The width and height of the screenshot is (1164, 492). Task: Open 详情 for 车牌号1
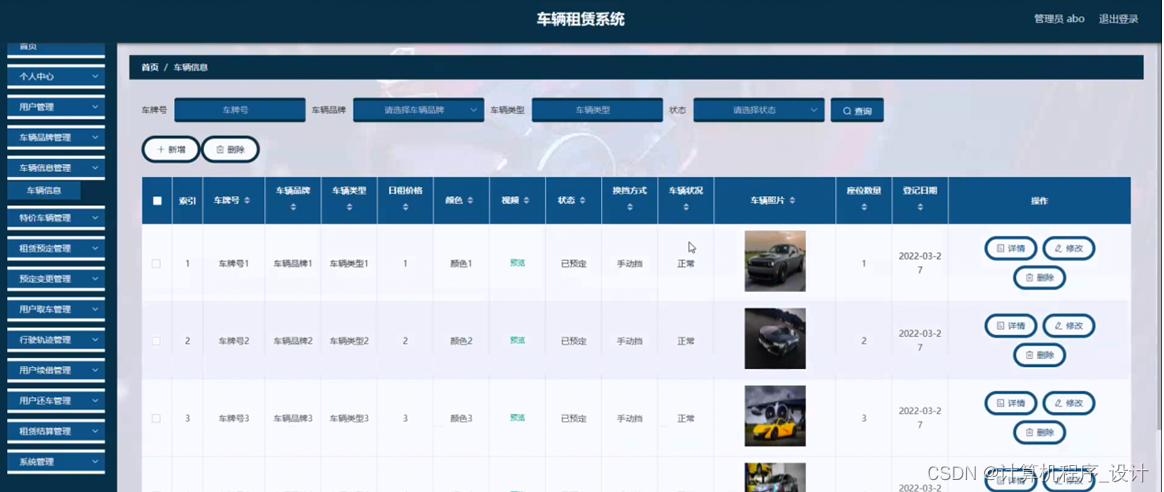click(x=1011, y=249)
